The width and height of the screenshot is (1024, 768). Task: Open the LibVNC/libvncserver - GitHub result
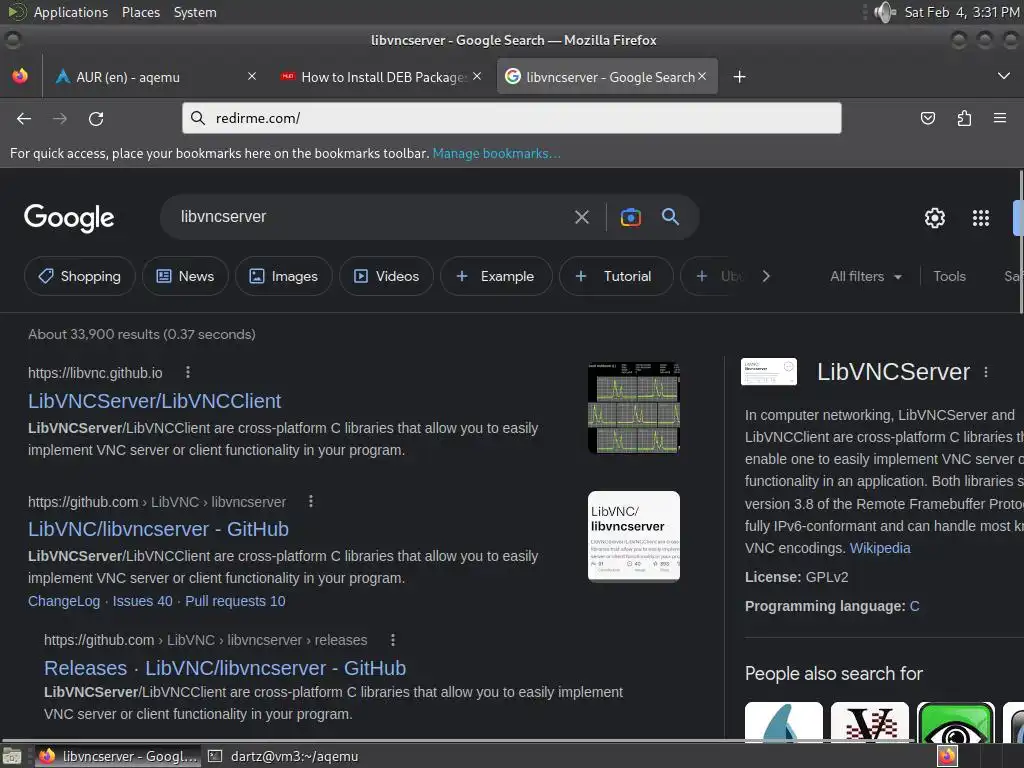pos(158,529)
